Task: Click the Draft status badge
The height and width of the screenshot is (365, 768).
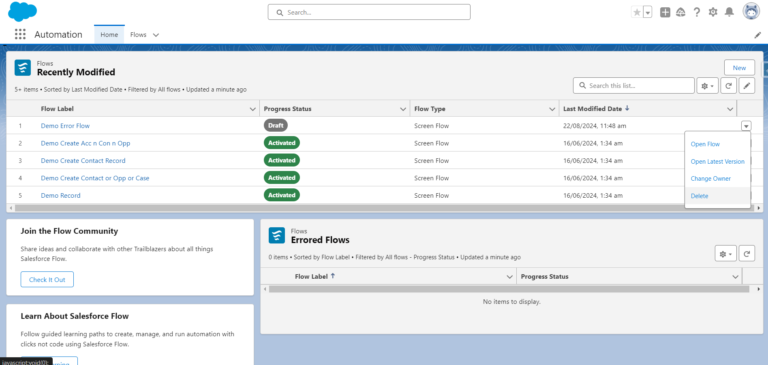Action: [x=276, y=125]
